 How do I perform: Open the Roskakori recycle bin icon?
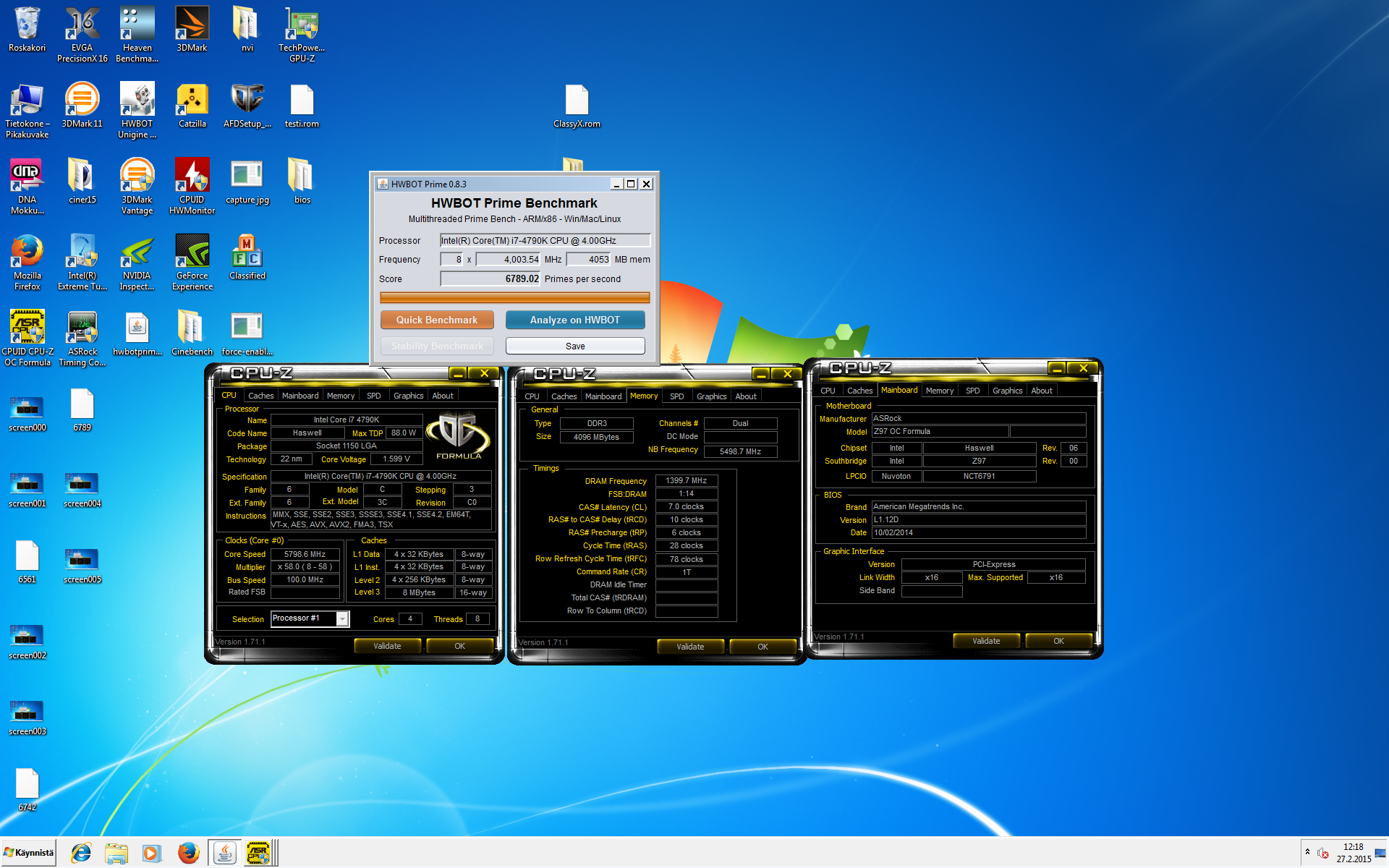click(x=27, y=30)
